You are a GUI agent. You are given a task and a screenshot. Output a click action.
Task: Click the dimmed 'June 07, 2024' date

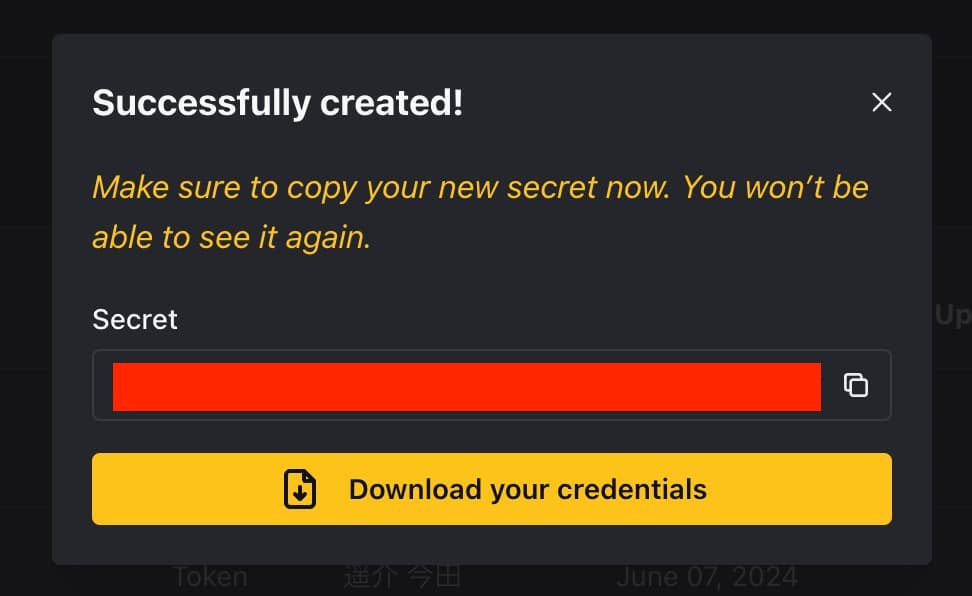(707, 577)
